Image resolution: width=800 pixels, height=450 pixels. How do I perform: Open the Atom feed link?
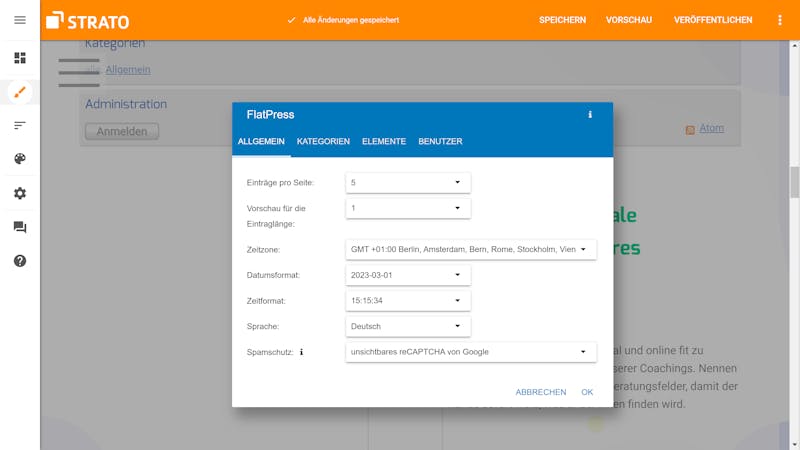point(711,128)
